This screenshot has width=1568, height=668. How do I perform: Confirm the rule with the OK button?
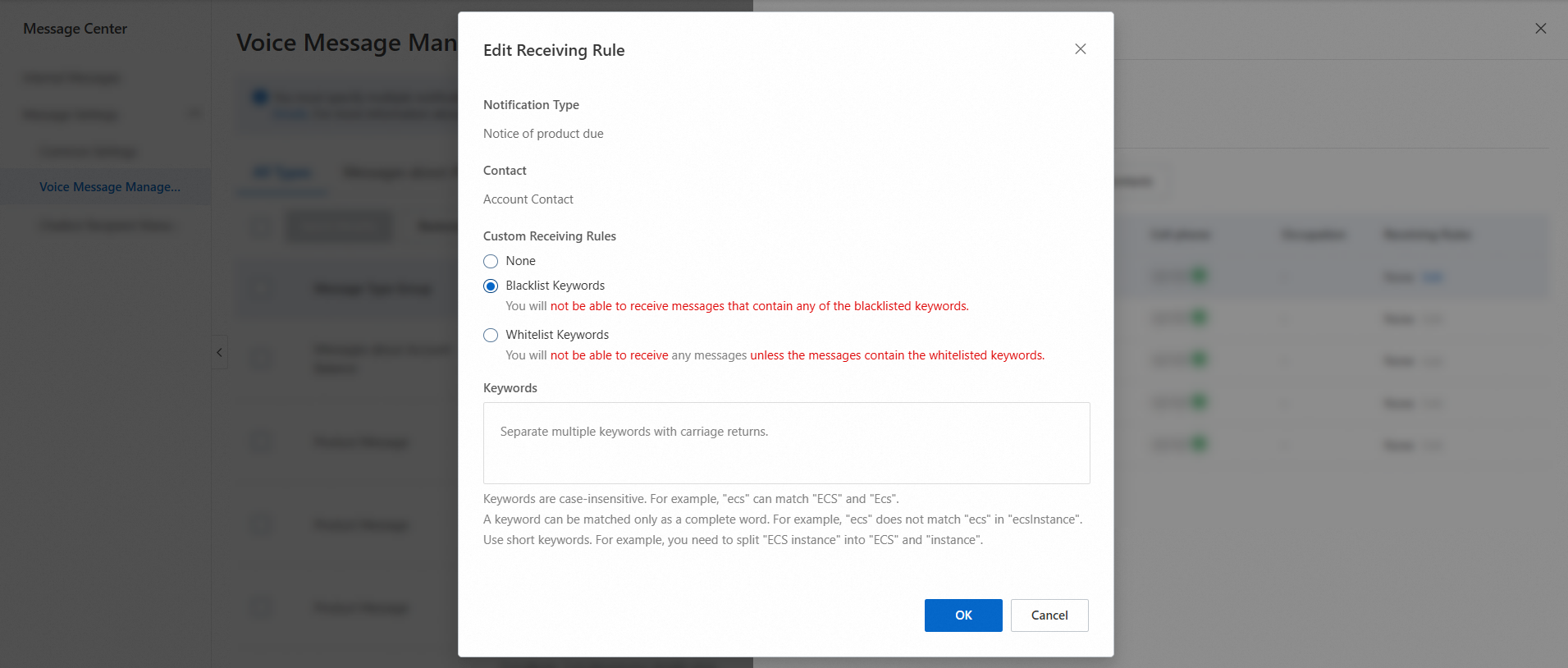click(963, 615)
